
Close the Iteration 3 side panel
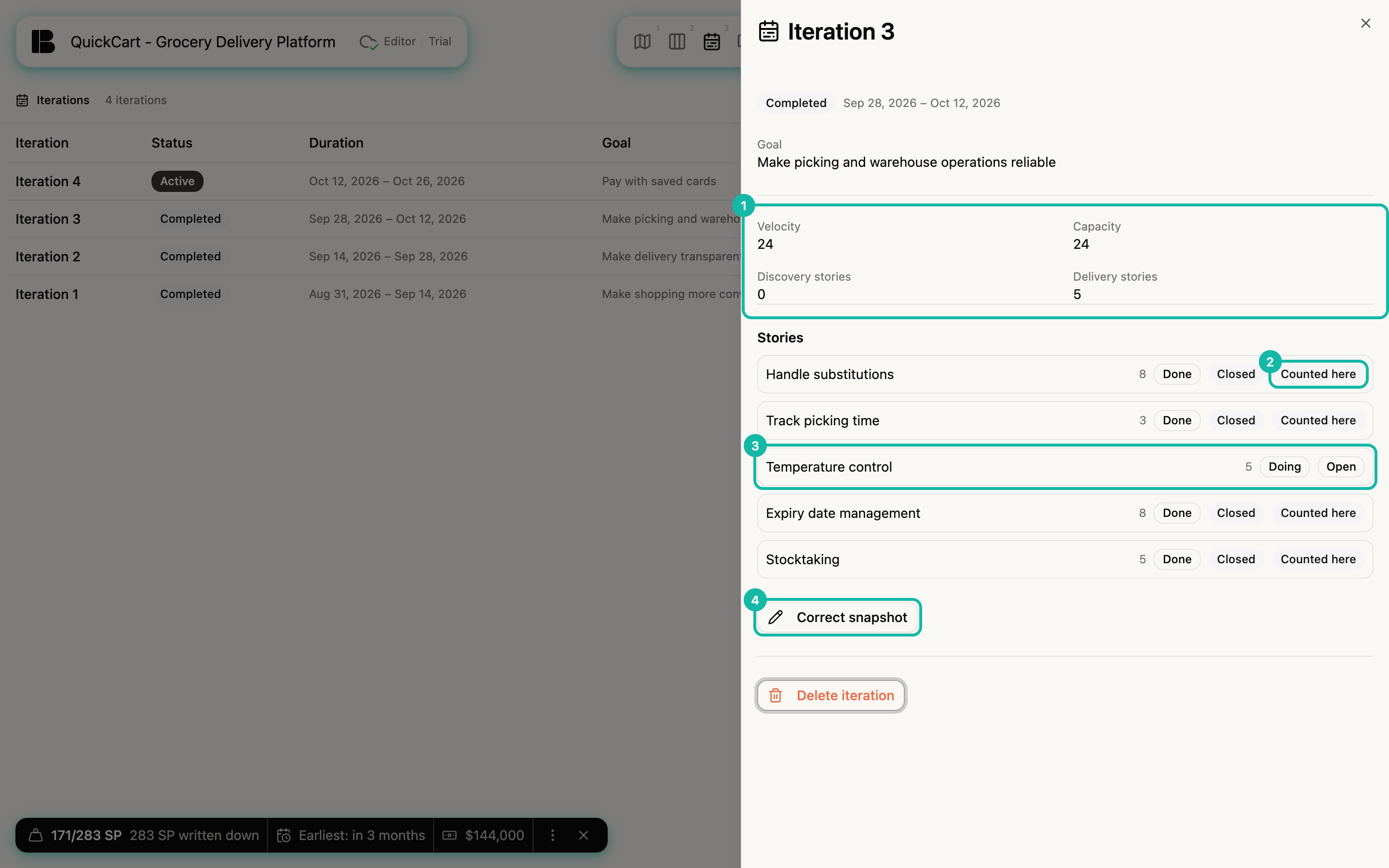click(x=1365, y=23)
